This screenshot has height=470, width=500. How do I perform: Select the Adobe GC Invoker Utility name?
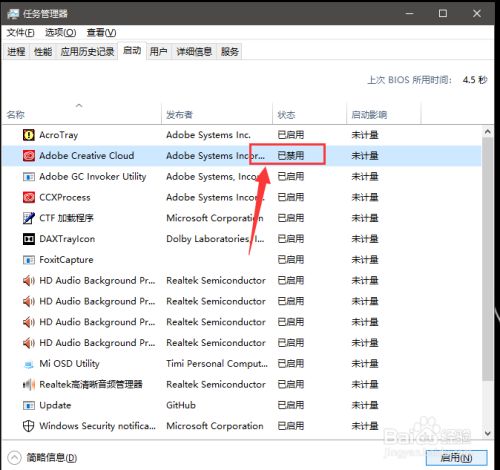tap(93, 177)
